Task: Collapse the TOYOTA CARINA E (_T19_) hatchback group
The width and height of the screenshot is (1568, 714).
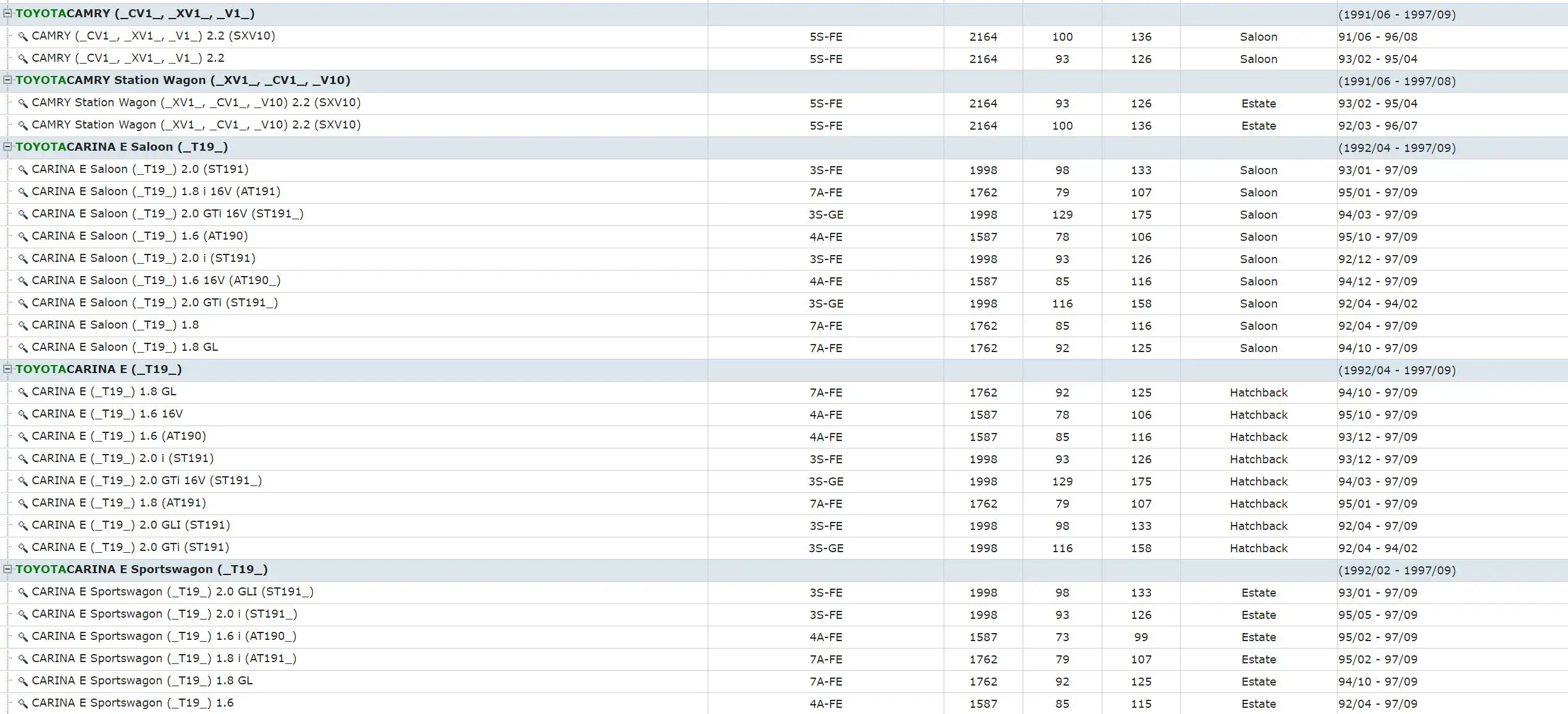Action: (7, 369)
